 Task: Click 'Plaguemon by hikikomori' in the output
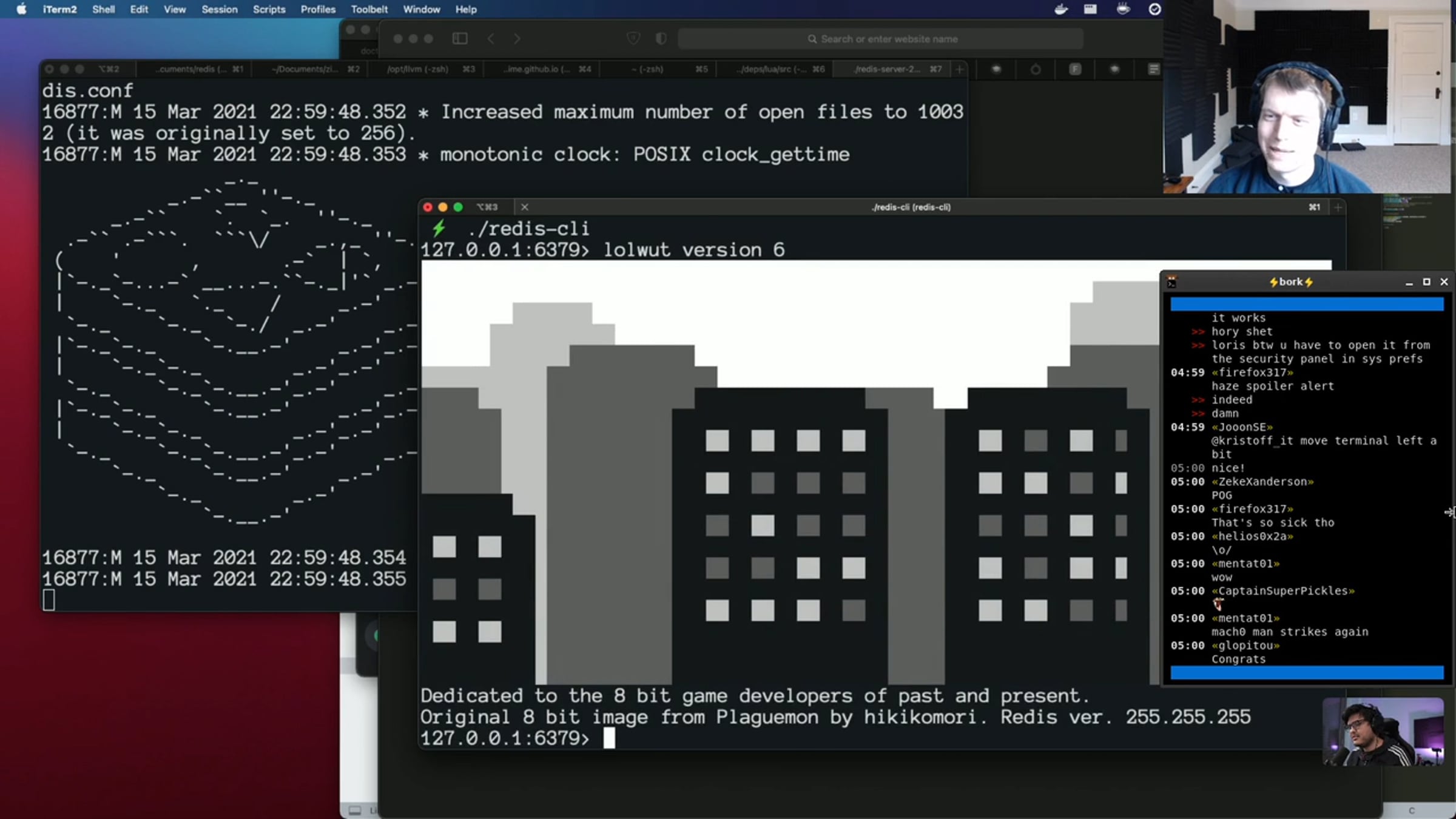tap(846, 717)
